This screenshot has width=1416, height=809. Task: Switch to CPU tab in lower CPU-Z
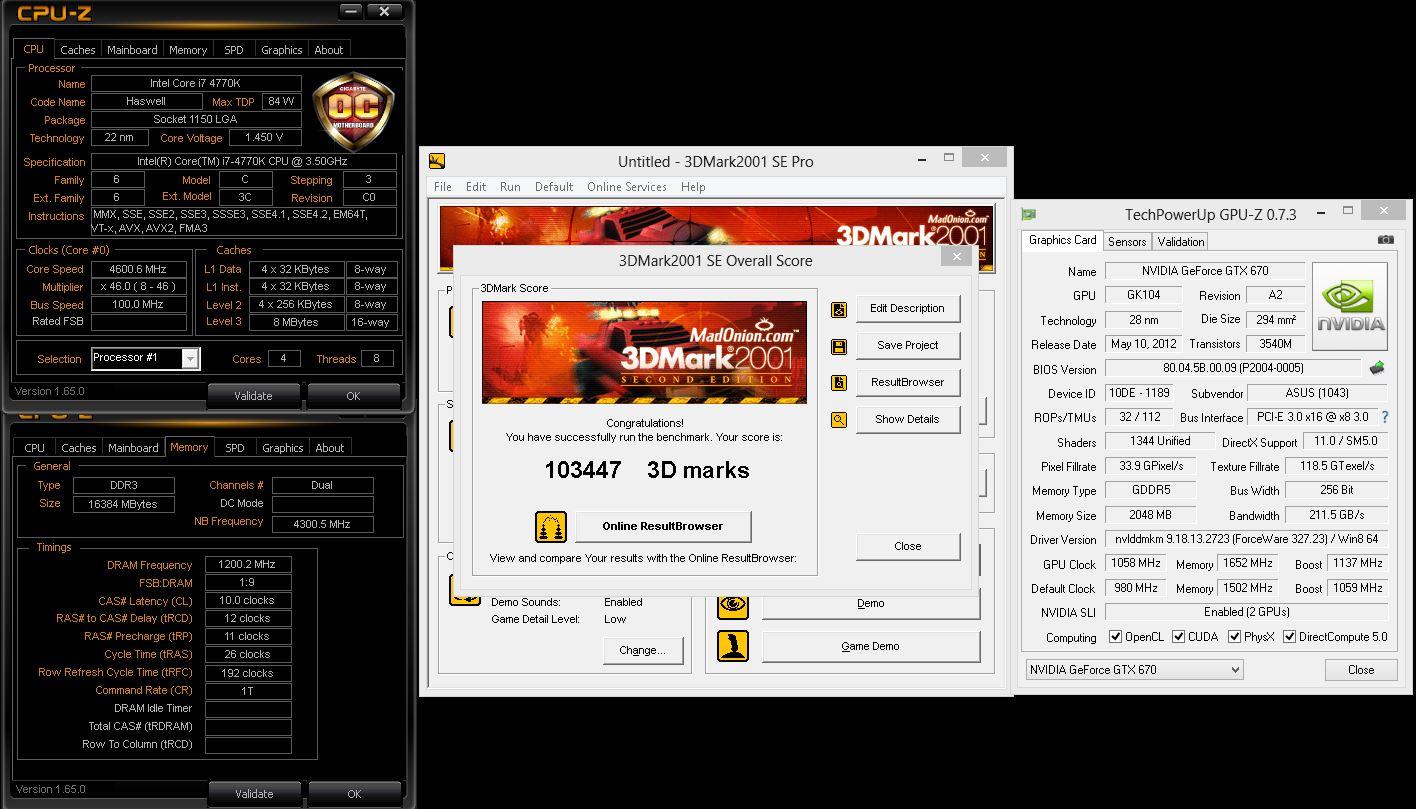tap(34, 448)
